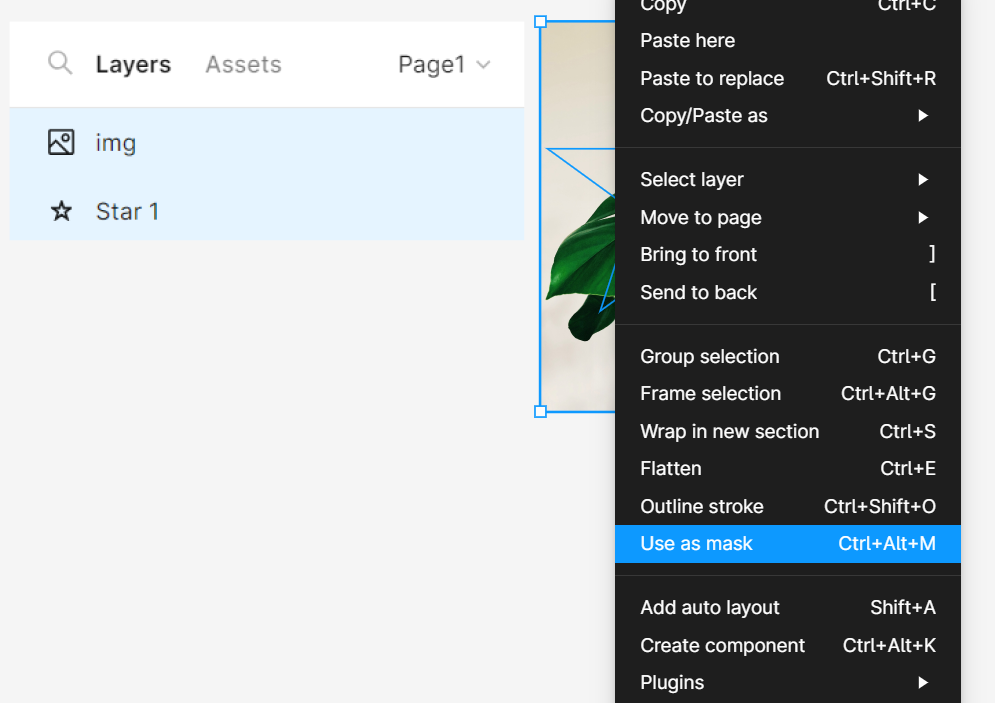Click the search magnifier icon in Layers panel
Screen dimensions: 995x703
point(60,63)
